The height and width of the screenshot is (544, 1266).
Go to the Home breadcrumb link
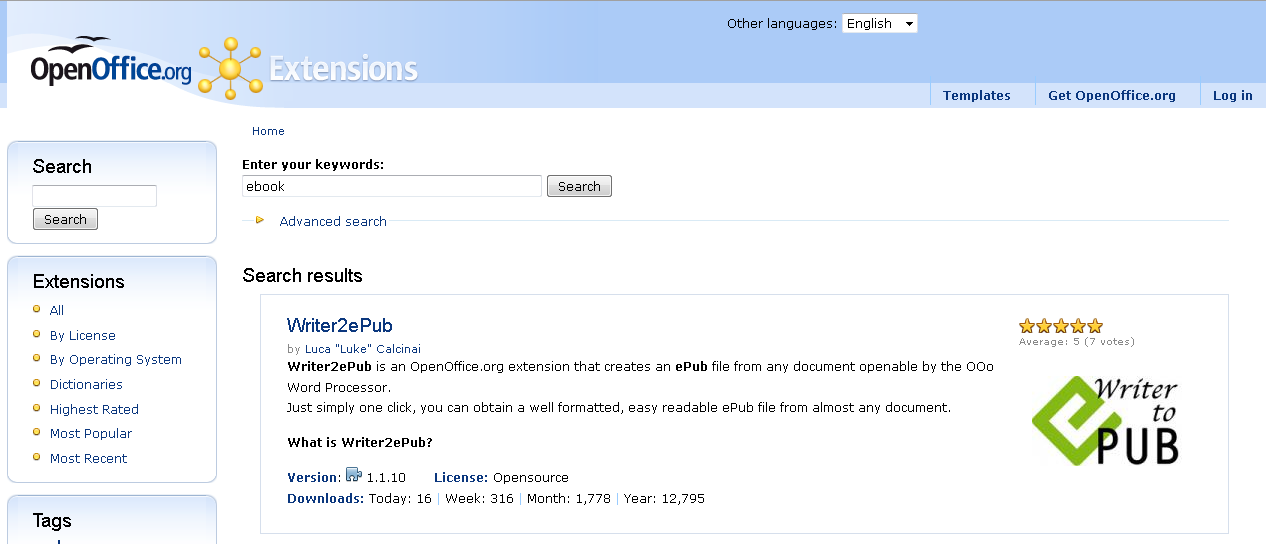(268, 131)
